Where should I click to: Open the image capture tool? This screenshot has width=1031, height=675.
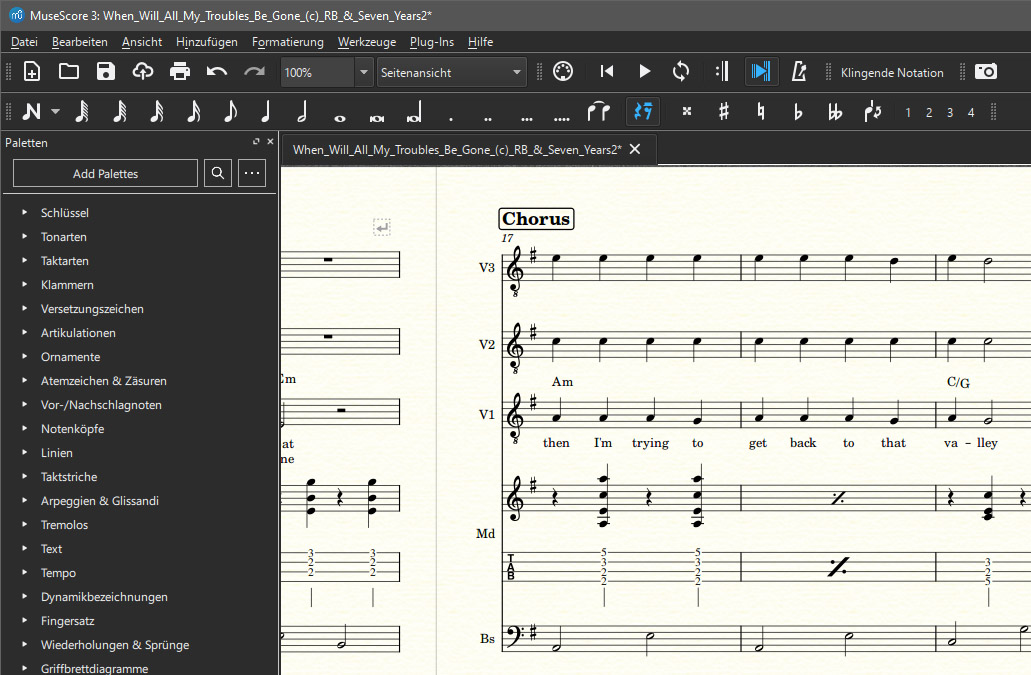986,72
